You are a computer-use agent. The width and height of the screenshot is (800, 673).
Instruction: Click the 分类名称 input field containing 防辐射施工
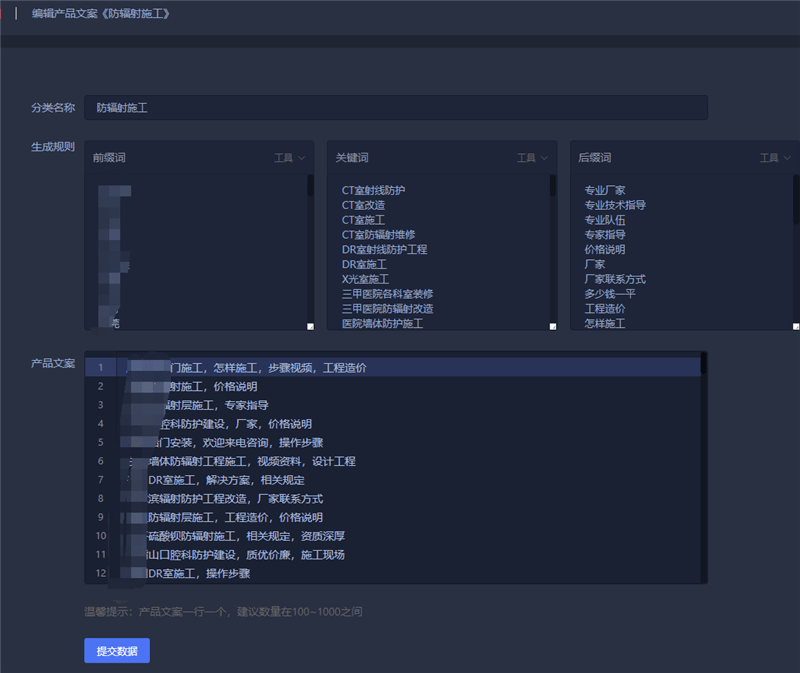pyautogui.click(x=396, y=108)
